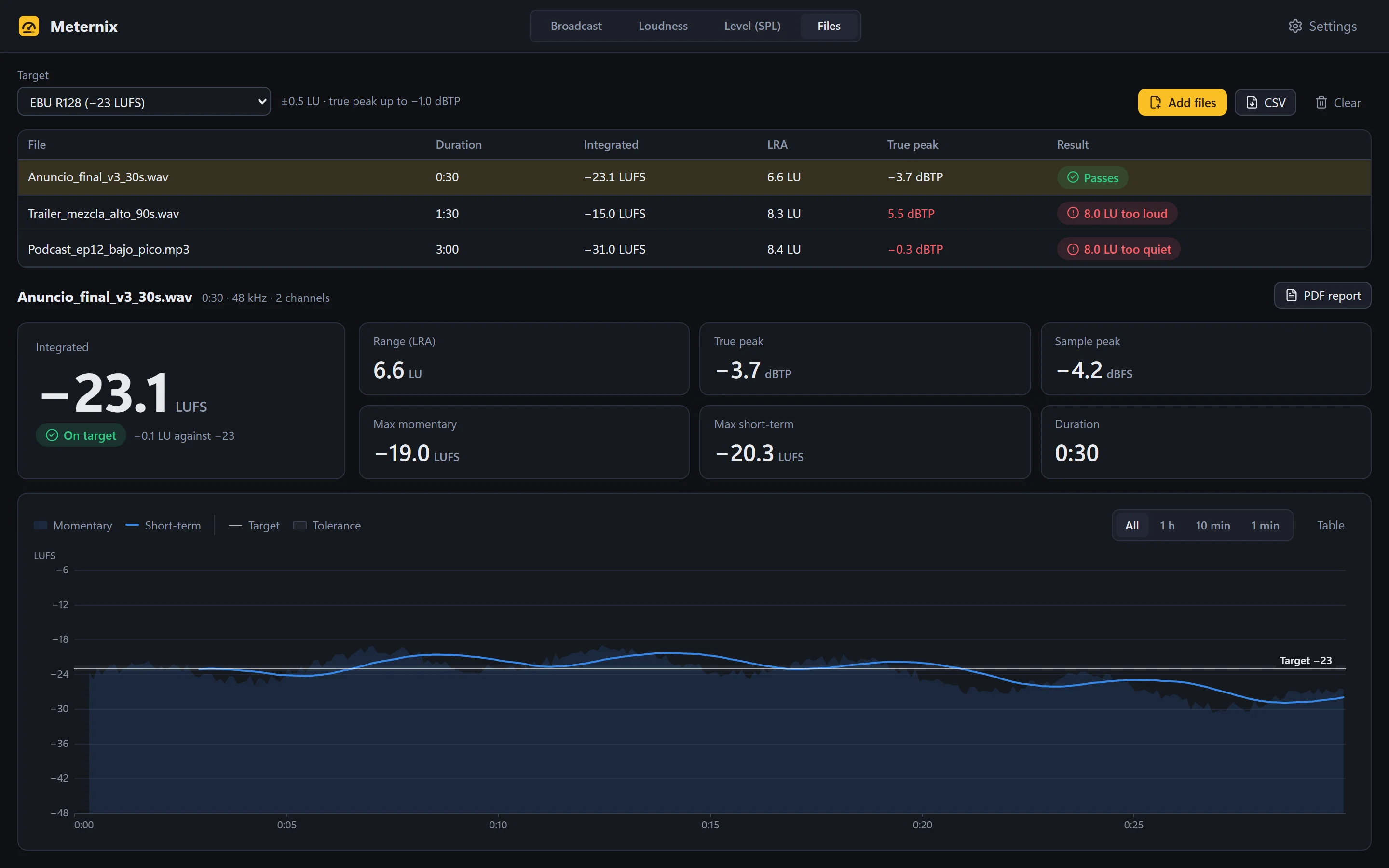Screen dimensions: 1389x868
Task: Switch to the Loudness tab
Action: tap(663, 26)
